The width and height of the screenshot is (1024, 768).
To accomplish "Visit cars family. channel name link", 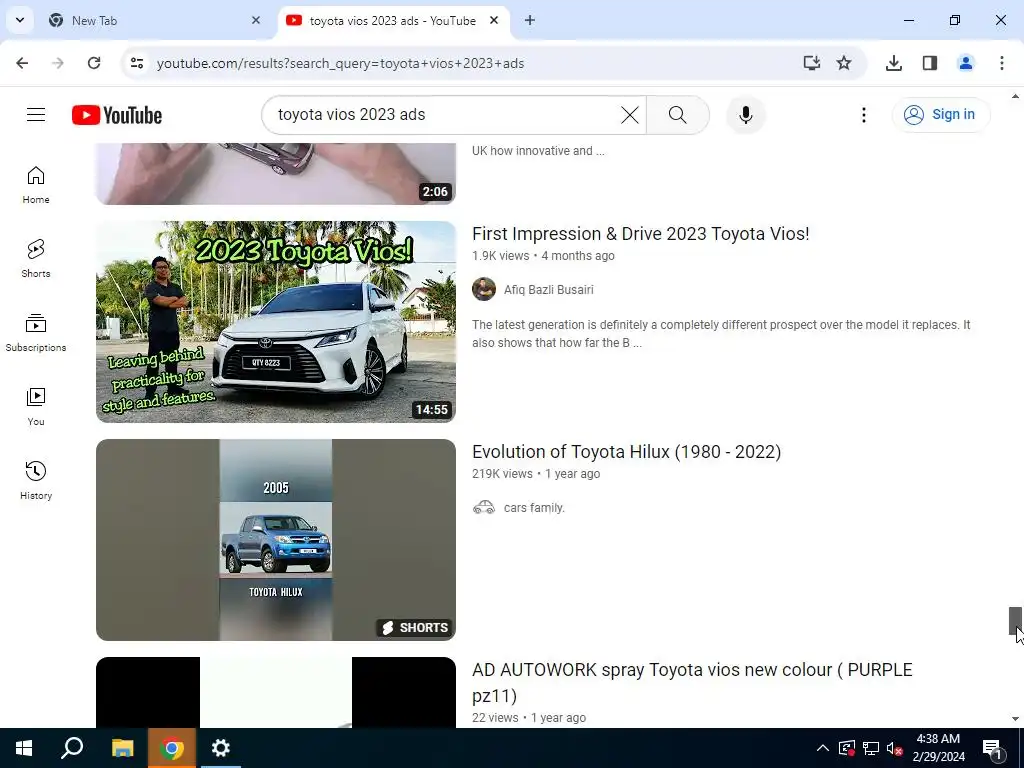I will [x=534, y=507].
